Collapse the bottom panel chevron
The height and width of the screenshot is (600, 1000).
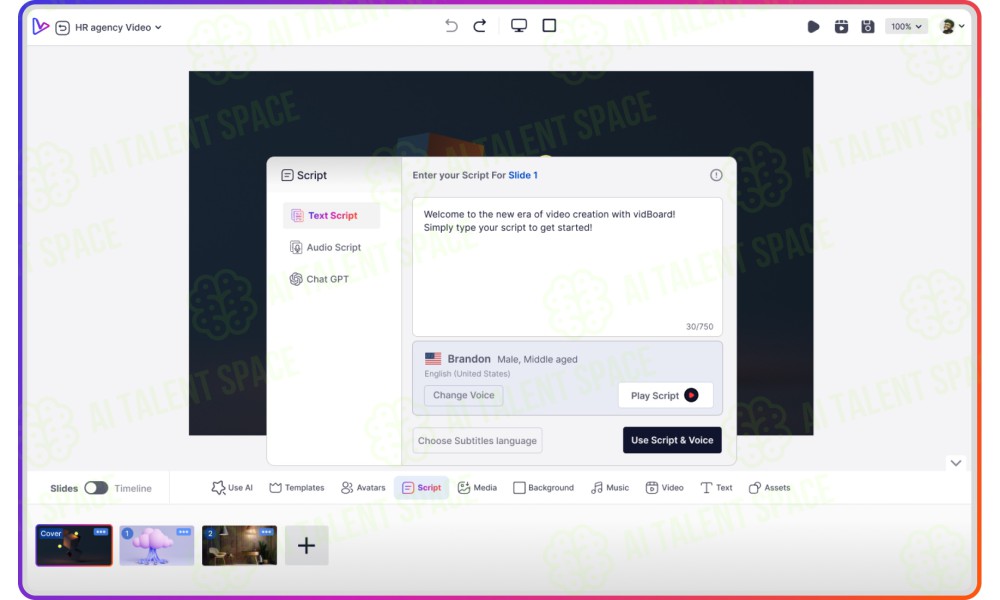pyautogui.click(x=955, y=463)
